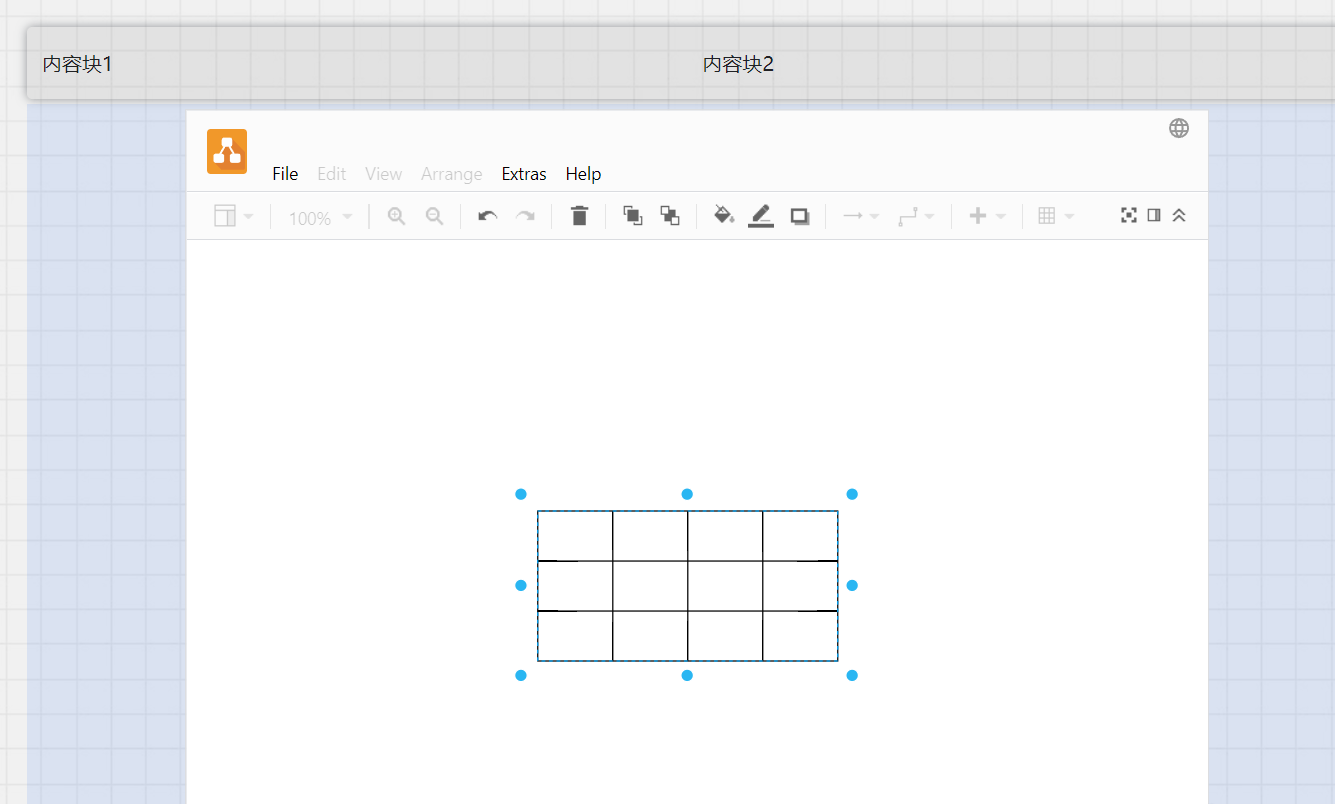1335x804 pixels.
Task: Delete the selected table with the trash icon
Action: tap(579, 215)
